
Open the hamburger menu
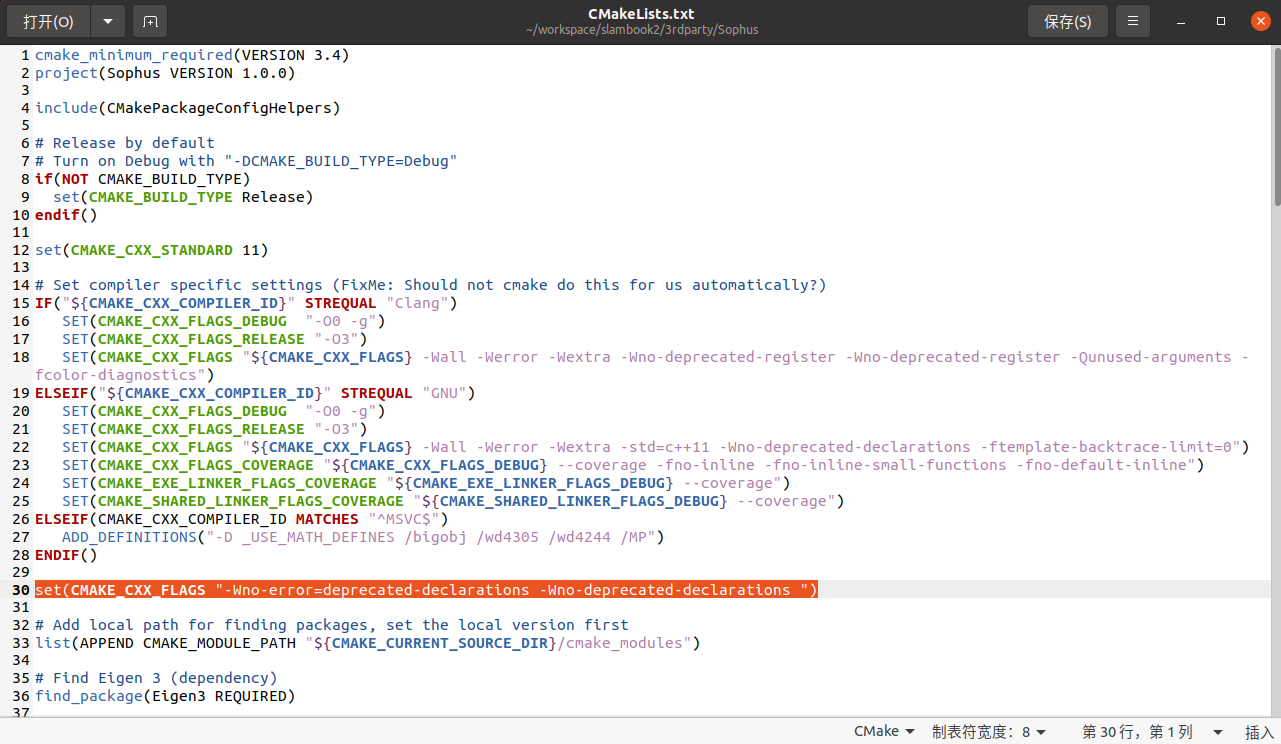point(1132,21)
